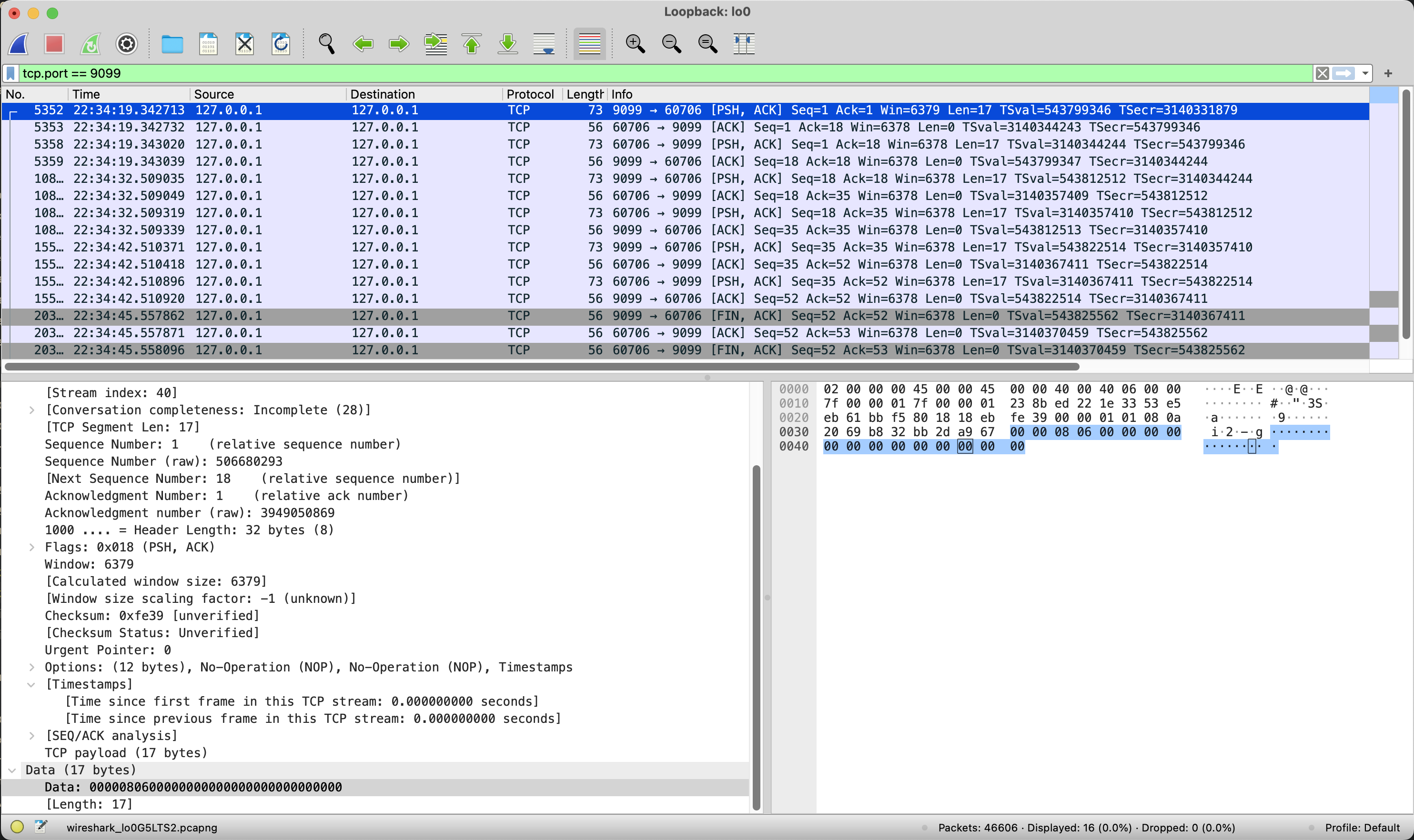Viewport: 1414px width, 840px height.
Task: Select Window: 6379 field
Action: coord(89,564)
